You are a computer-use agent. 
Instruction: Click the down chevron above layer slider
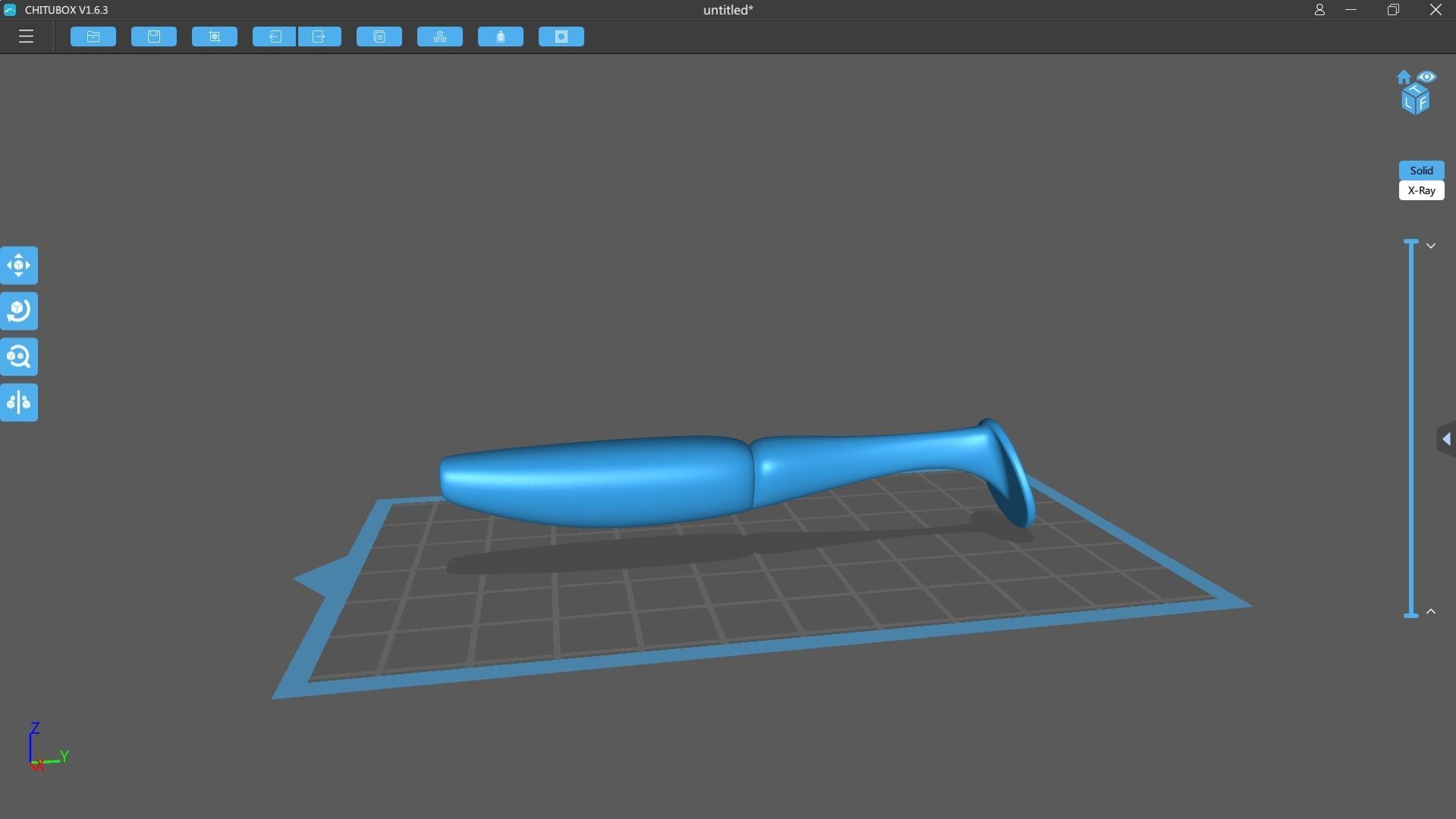(x=1431, y=246)
